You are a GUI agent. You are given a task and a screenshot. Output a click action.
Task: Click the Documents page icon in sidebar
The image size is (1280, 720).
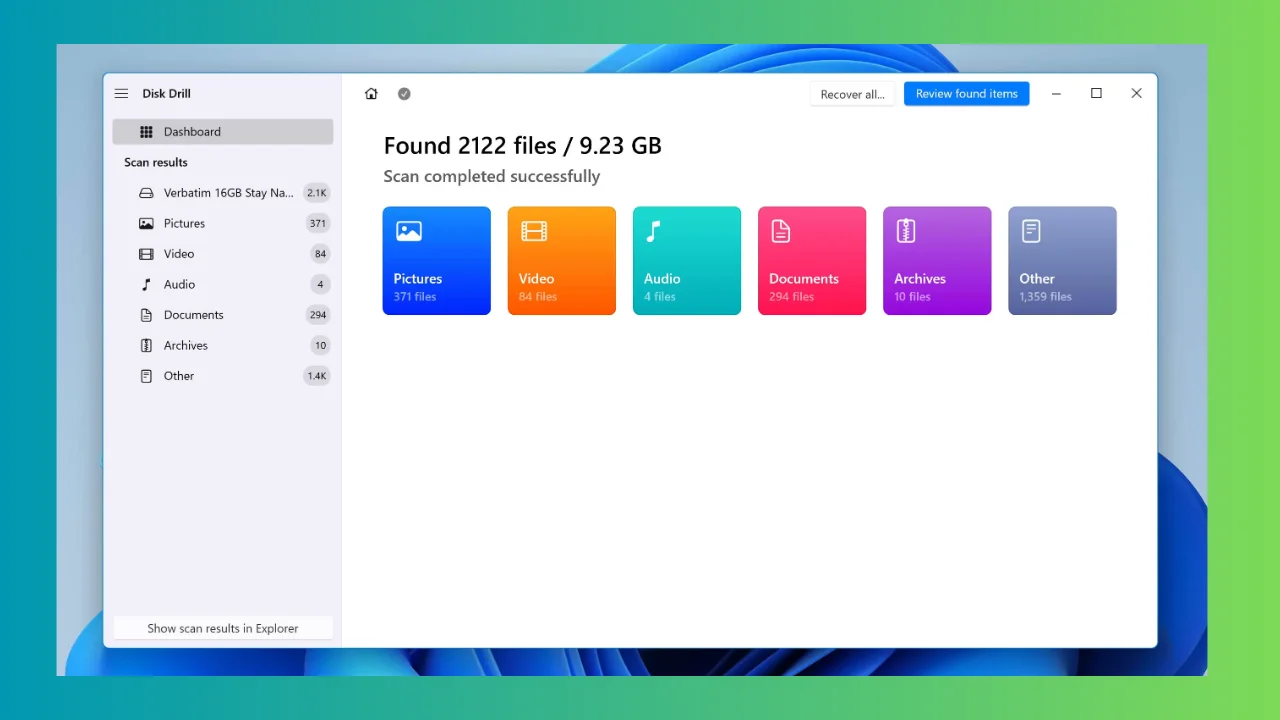coord(146,315)
